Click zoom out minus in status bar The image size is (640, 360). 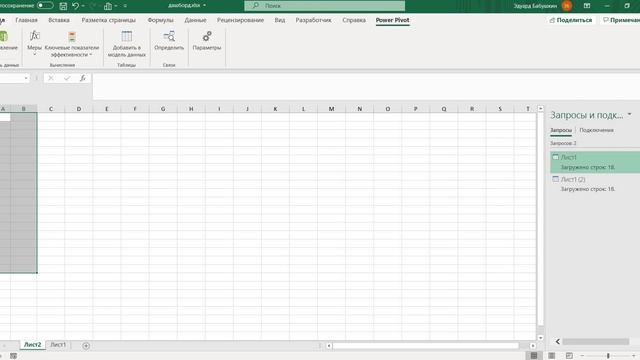(582, 356)
